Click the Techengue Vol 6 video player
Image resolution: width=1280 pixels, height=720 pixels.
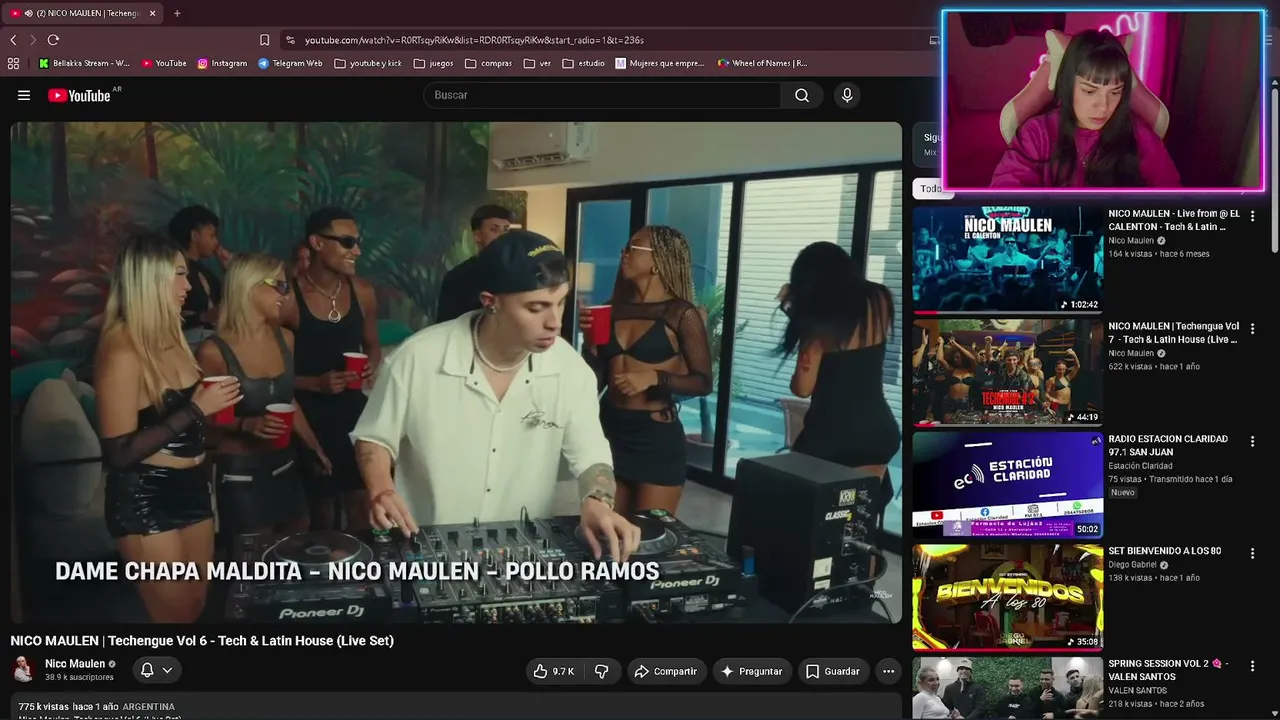tap(456, 372)
